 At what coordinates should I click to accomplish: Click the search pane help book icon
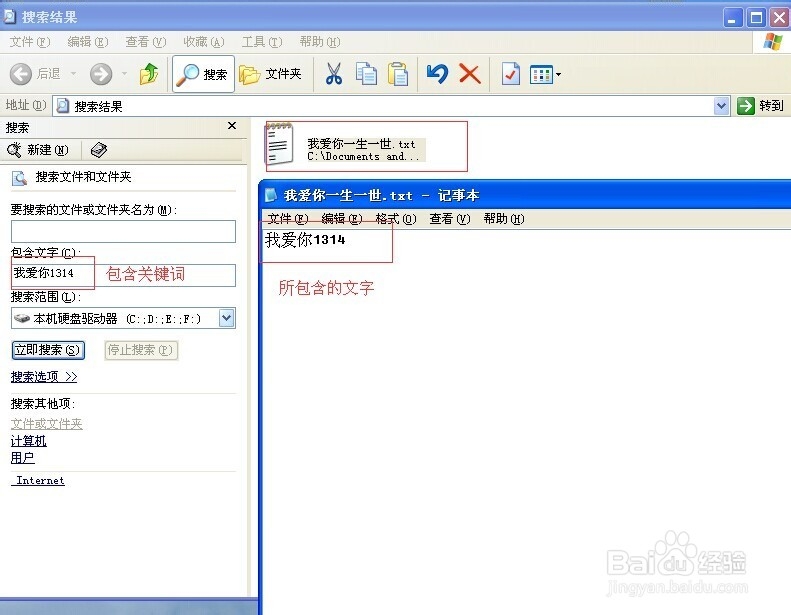(99, 150)
